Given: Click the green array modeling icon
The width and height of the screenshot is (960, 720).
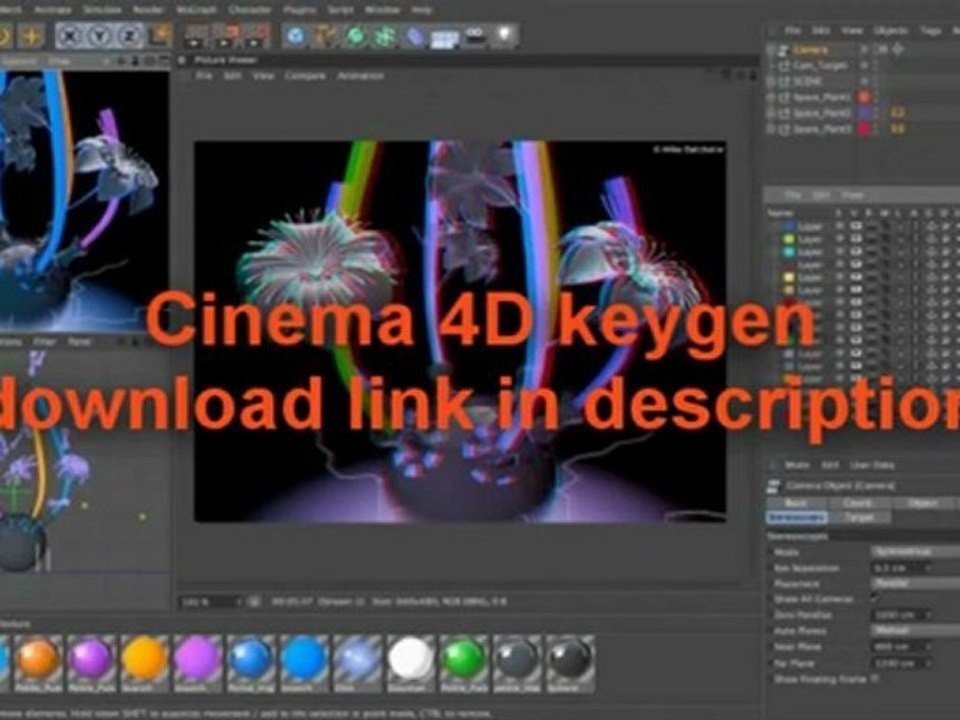Looking at the screenshot, I should (x=385, y=36).
